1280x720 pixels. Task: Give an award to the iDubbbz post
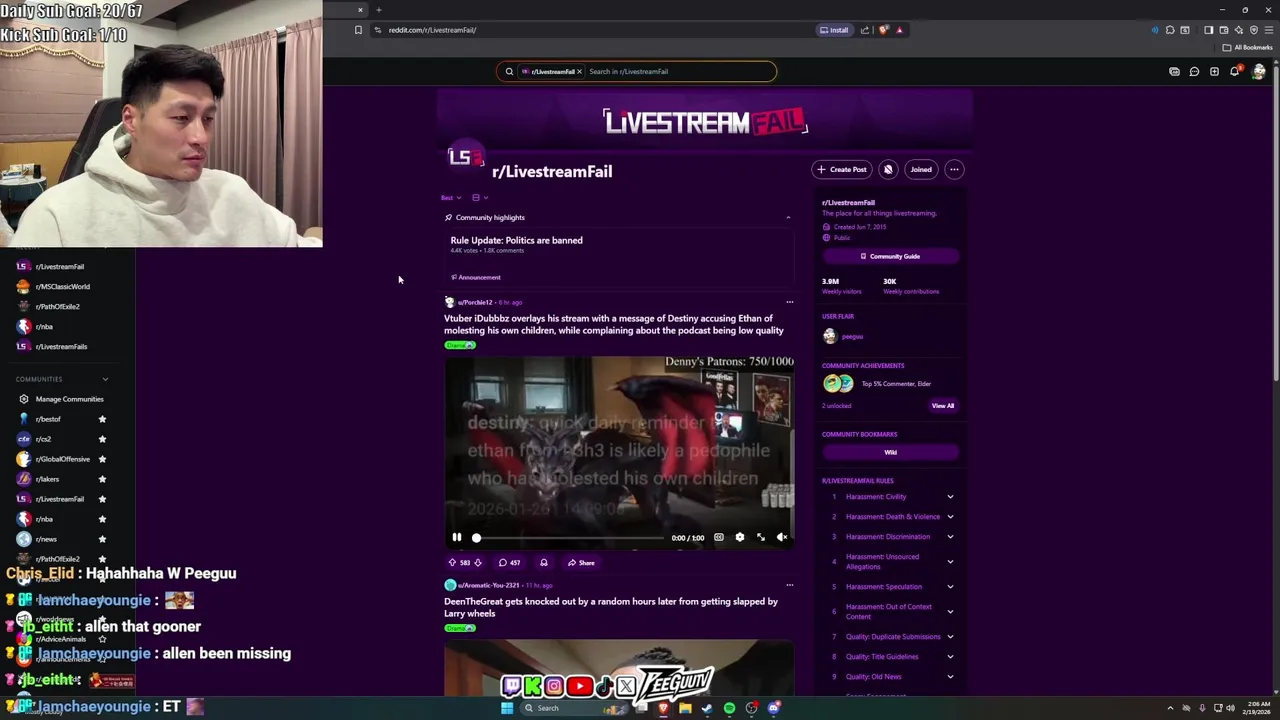tap(544, 563)
